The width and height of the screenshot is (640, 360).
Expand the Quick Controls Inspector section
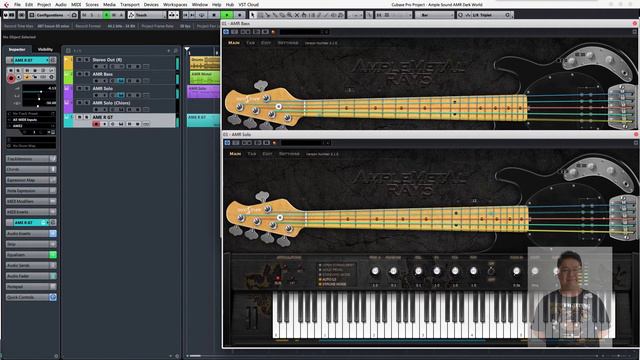pyautogui.click(x=31, y=297)
